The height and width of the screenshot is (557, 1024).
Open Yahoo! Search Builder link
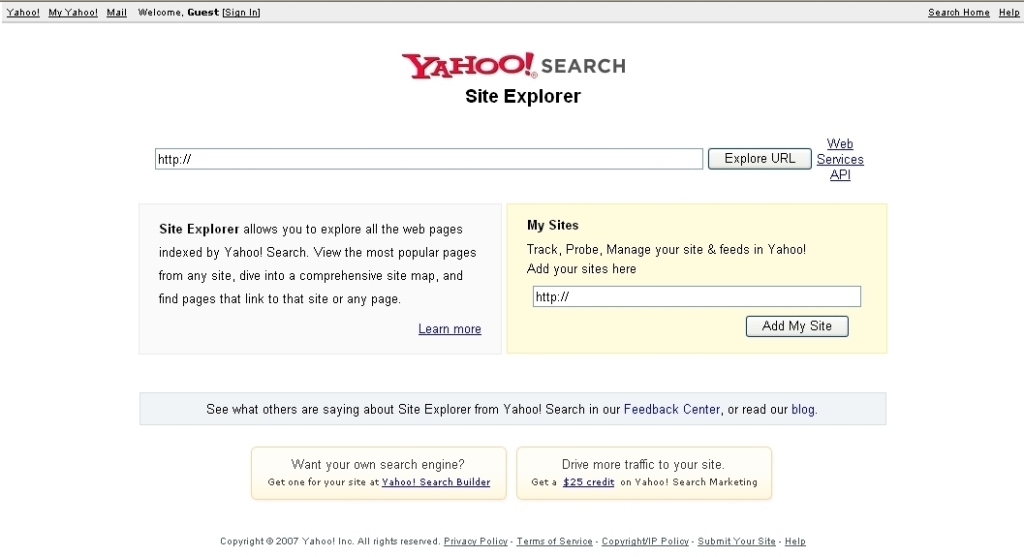[x=436, y=482]
